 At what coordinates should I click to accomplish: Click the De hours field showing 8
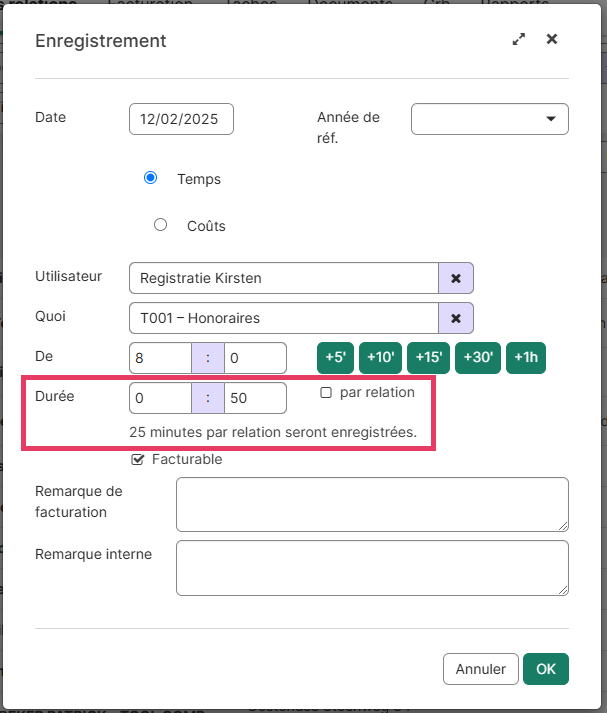pos(160,358)
